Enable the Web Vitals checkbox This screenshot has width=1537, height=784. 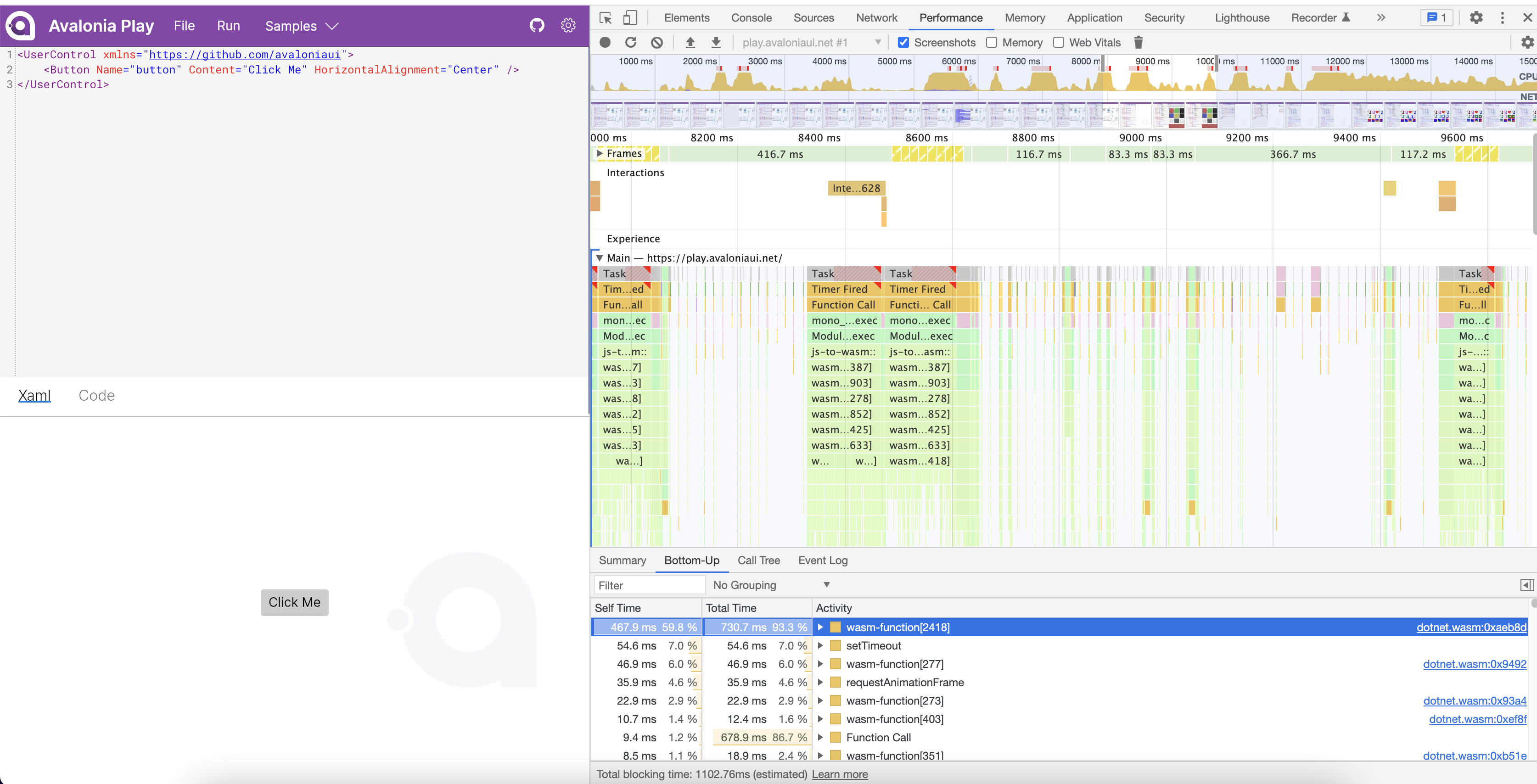click(1059, 42)
